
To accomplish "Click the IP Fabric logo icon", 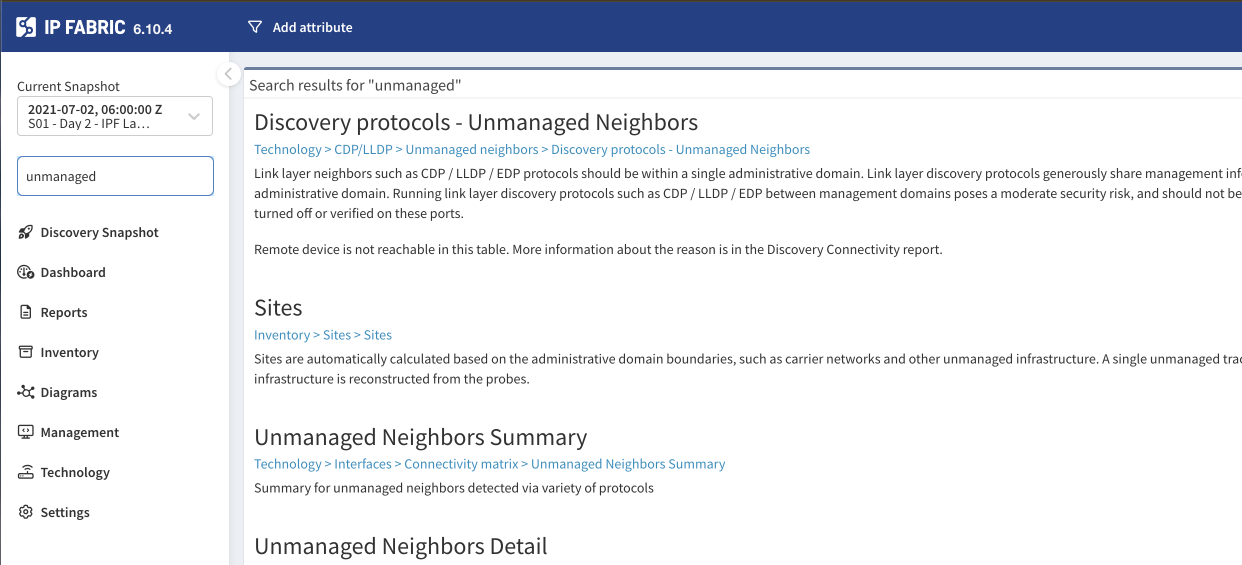I will pos(26,27).
